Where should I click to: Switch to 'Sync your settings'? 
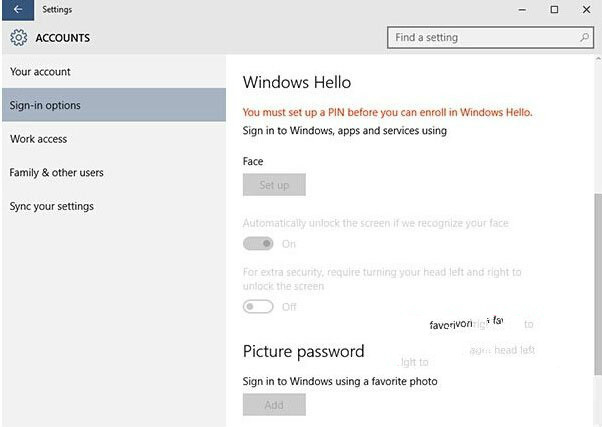coord(51,206)
